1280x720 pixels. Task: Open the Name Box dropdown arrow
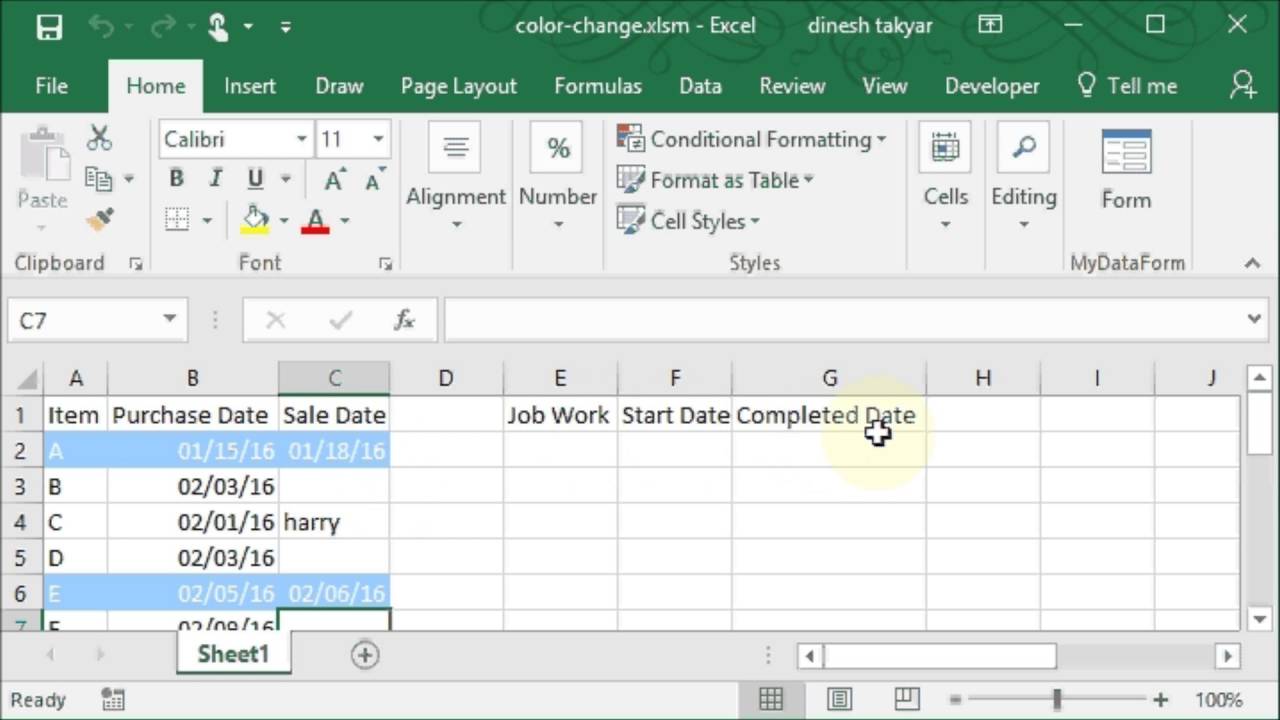[x=170, y=320]
